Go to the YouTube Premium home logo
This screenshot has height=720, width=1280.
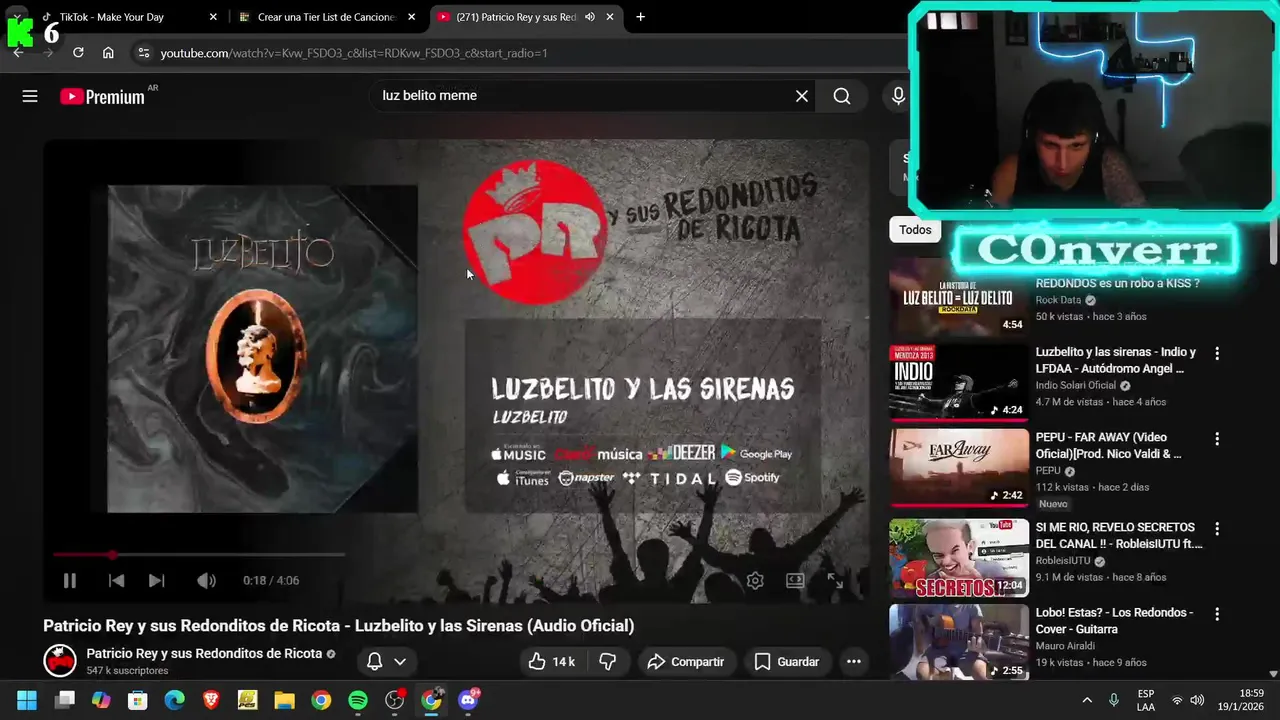(102, 96)
